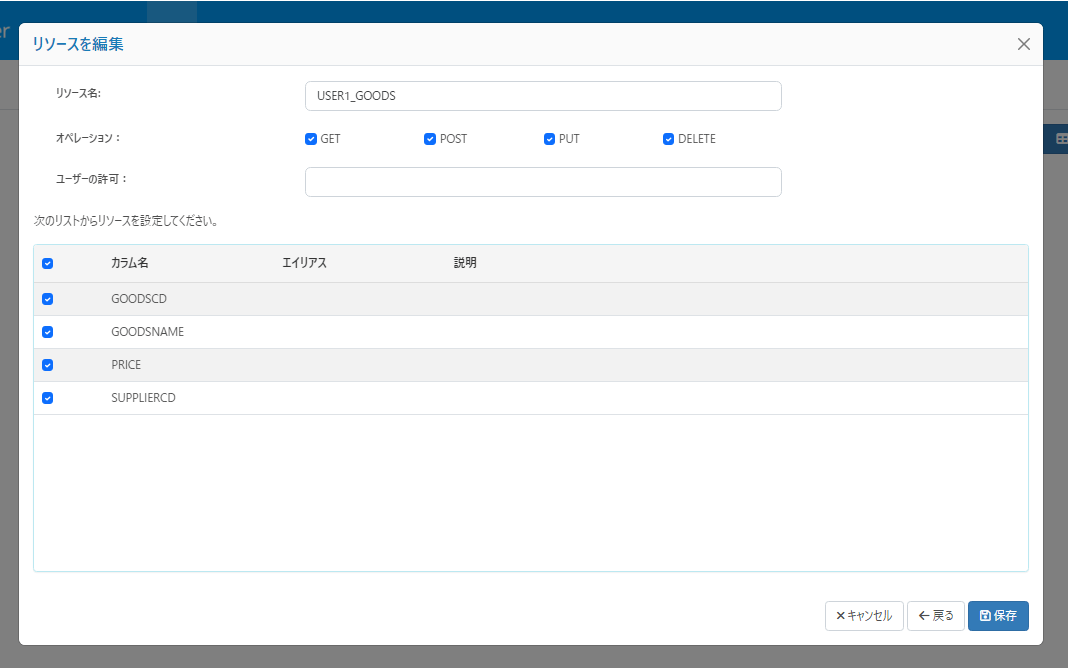Click the table icon behind the dialog
This screenshot has height=668, width=1068.
coord(1061,139)
